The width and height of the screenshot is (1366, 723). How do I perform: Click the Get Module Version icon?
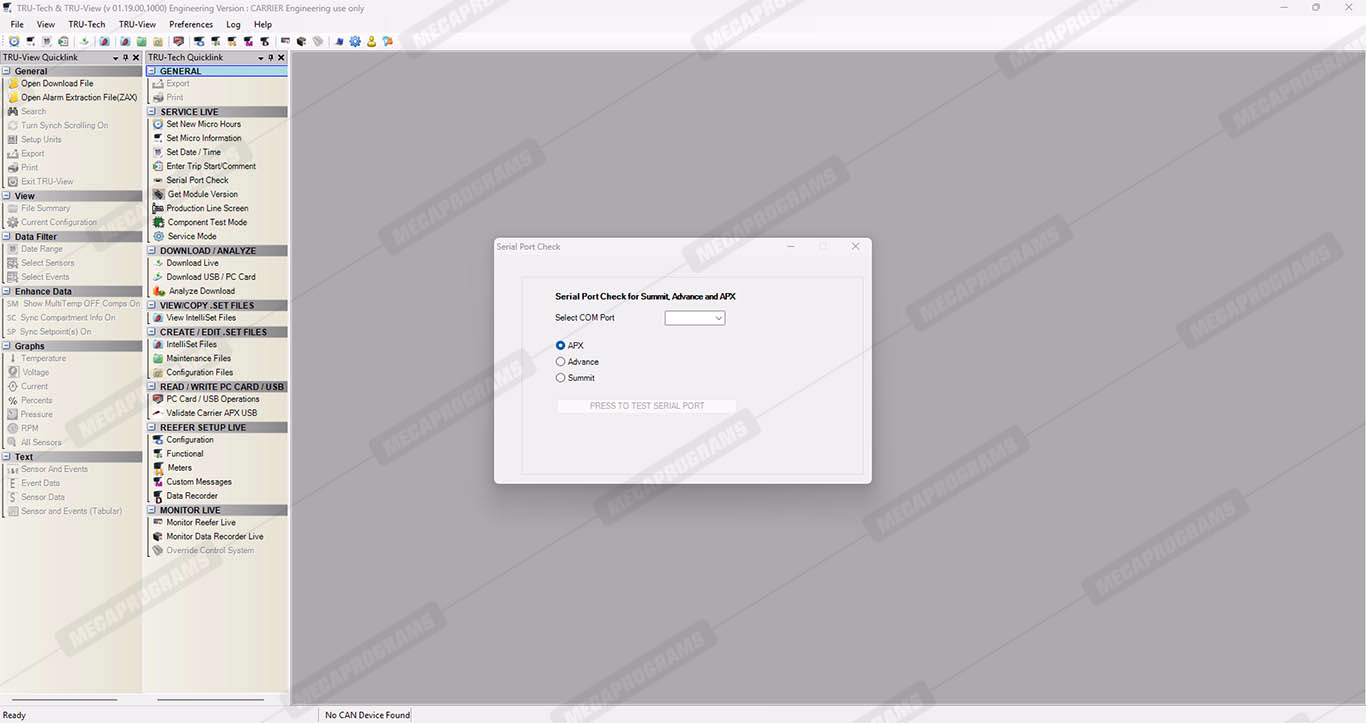coord(158,195)
